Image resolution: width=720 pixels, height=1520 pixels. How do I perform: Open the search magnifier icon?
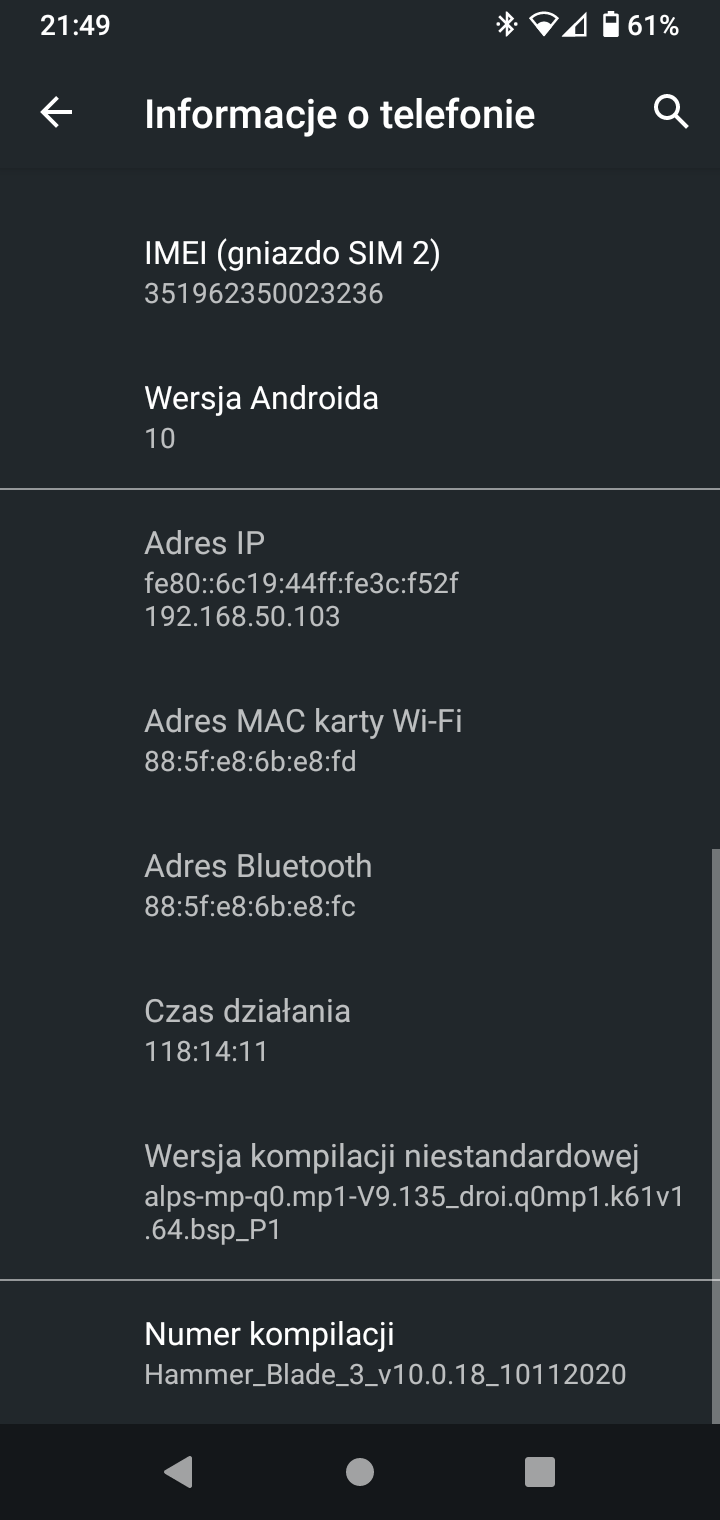pos(671,112)
